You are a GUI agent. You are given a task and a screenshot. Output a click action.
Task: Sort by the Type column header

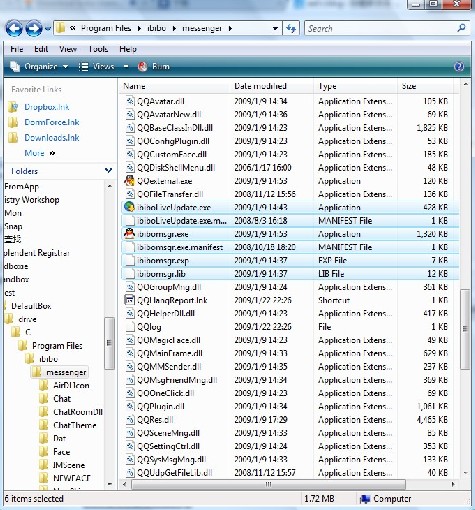click(327, 86)
